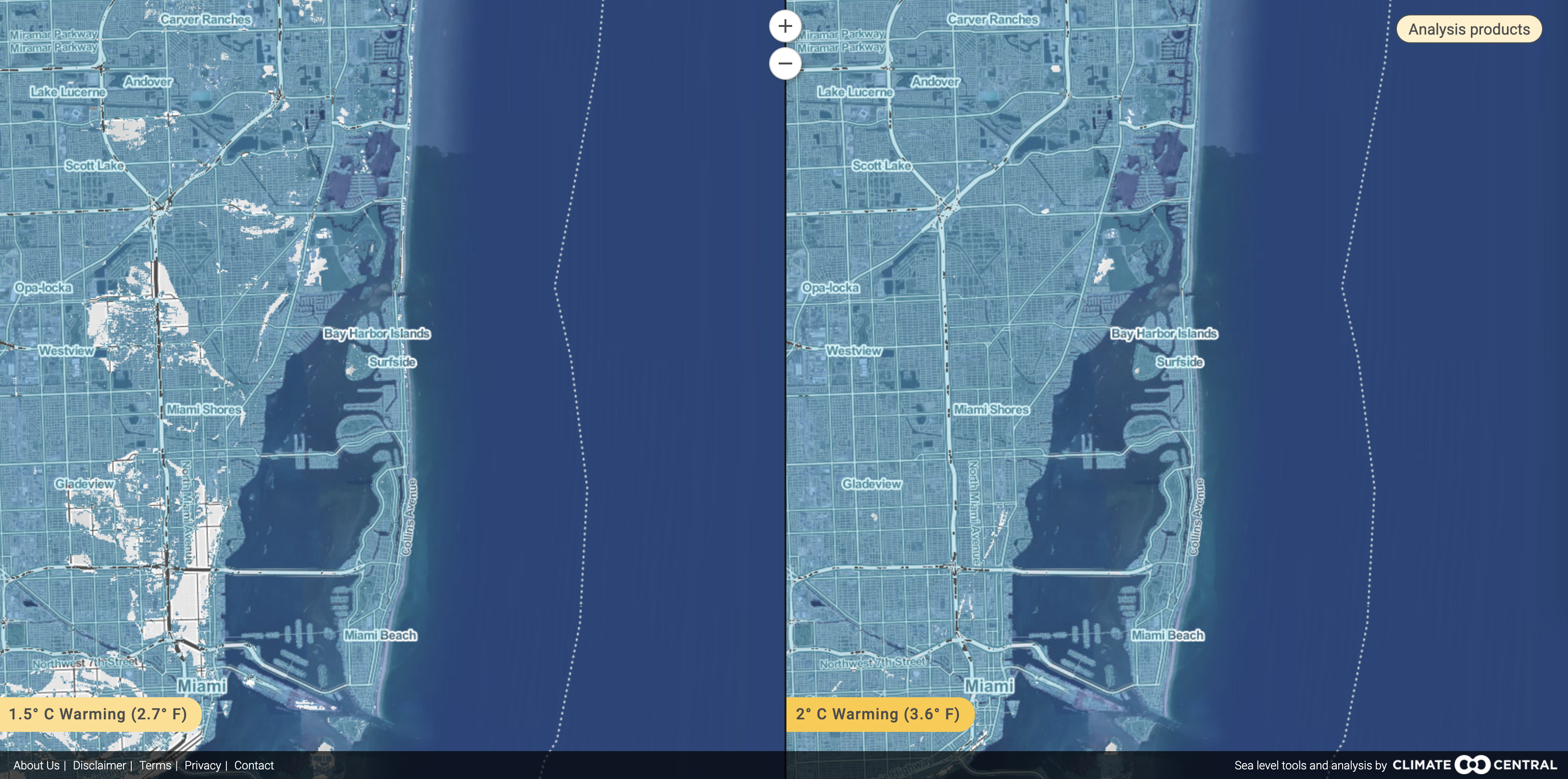
Task: Open the Disclaimer link
Action: point(99,765)
